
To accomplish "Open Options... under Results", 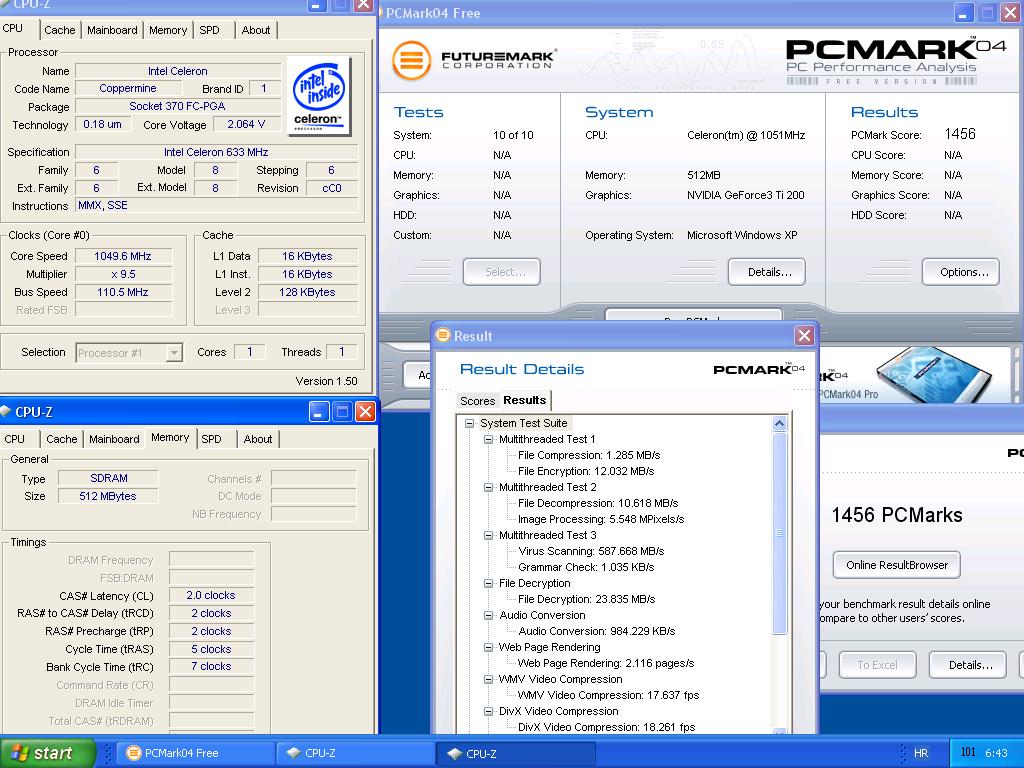I will tap(961, 272).
